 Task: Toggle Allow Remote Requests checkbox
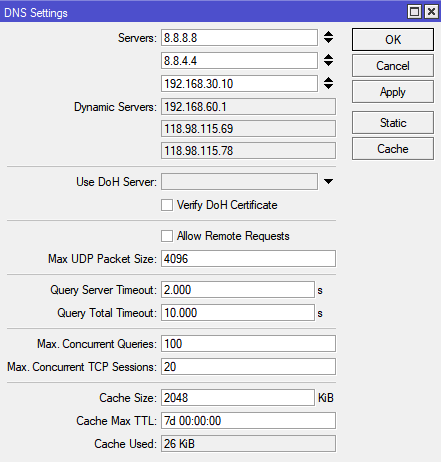(167, 236)
